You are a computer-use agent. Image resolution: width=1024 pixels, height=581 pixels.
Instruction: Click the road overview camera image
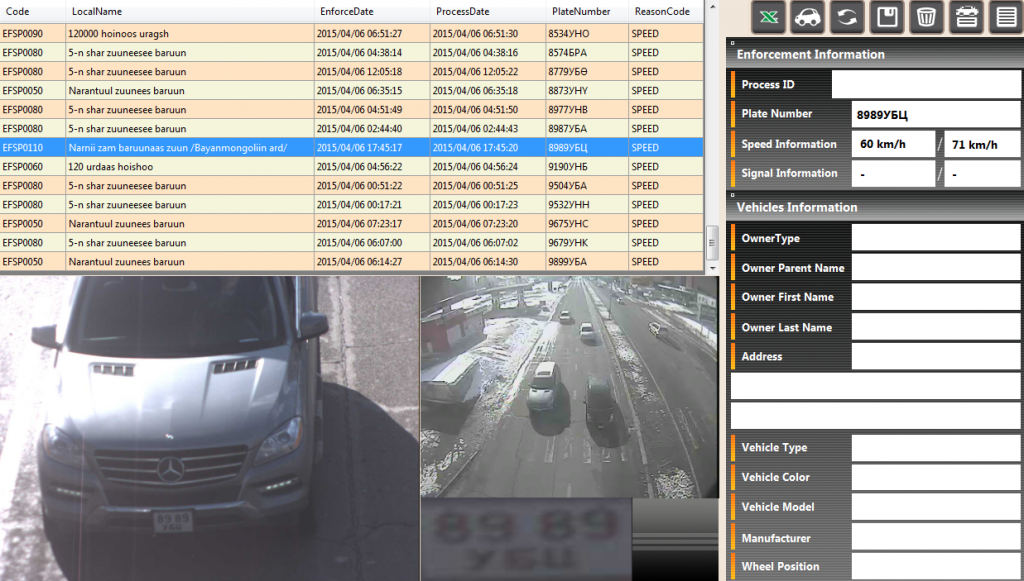click(568, 386)
